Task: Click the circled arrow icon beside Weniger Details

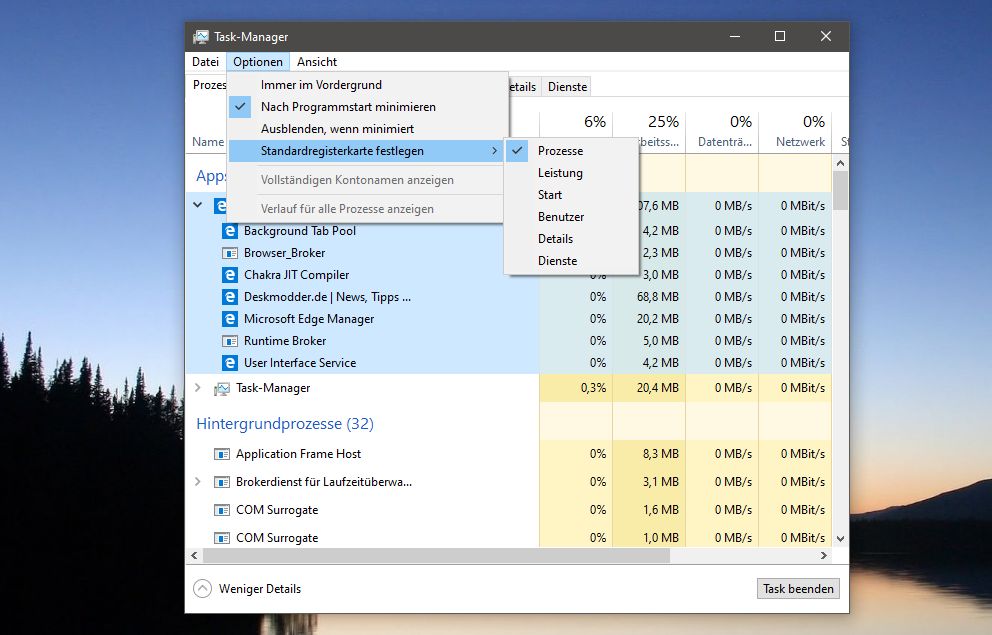Action: [202, 589]
